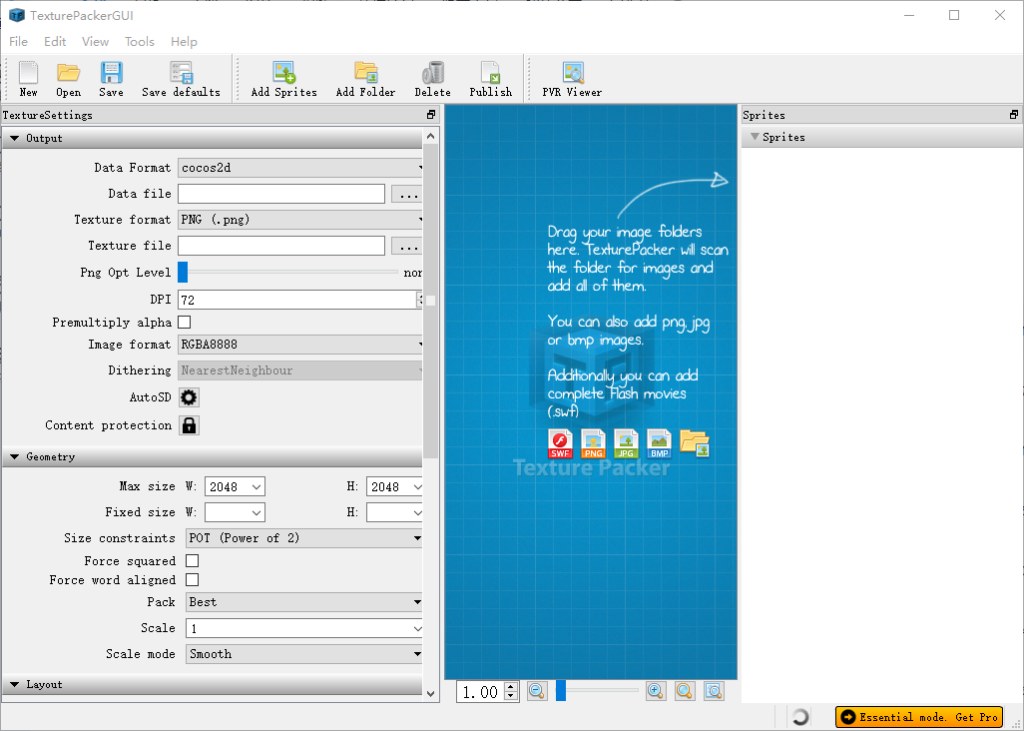Add Sprites to the sheet
Viewport: 1024px width, 731px height.
(284, 78)
